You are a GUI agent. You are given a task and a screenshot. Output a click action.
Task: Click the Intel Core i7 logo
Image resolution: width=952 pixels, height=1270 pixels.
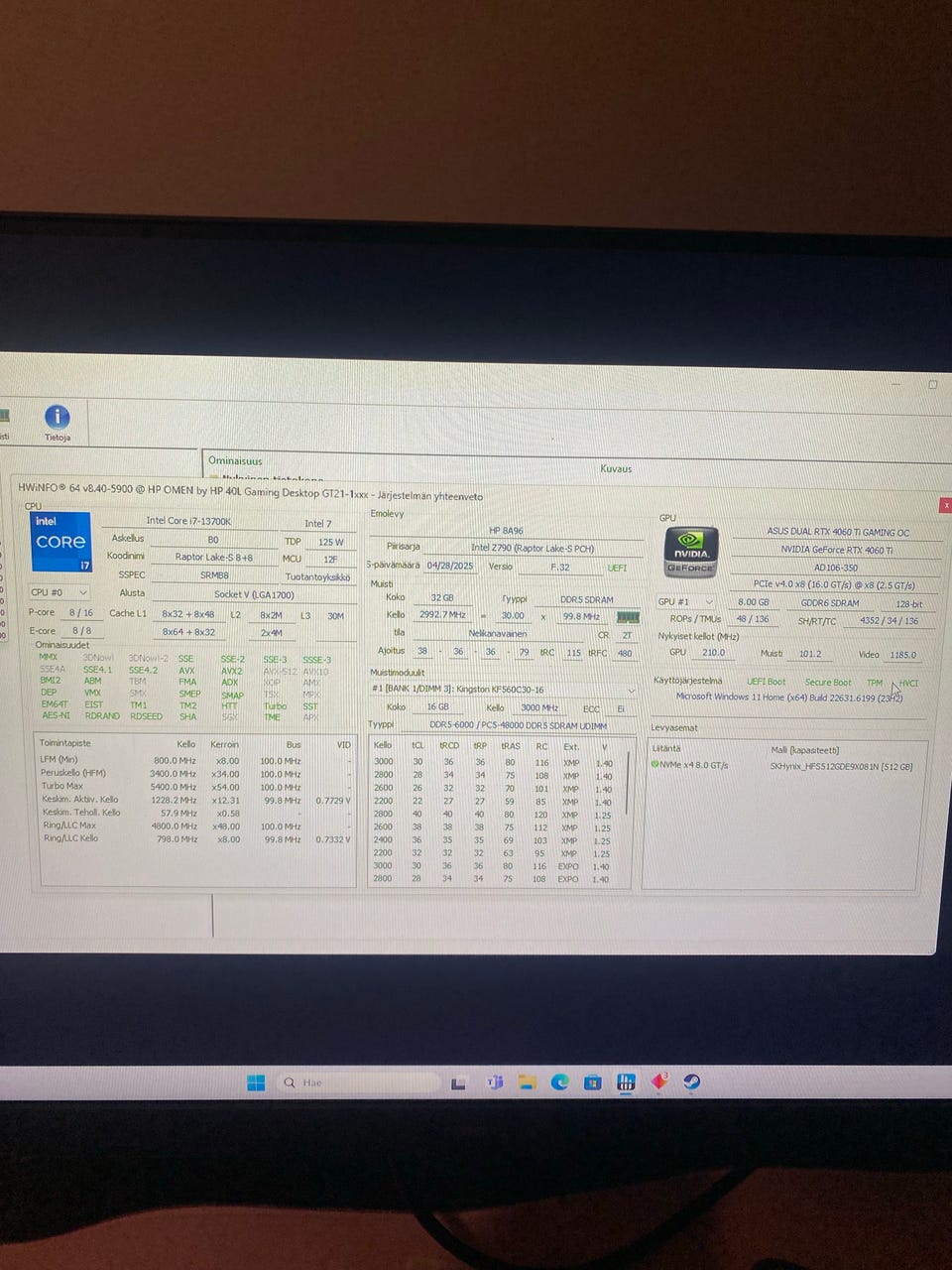[61, 542]
